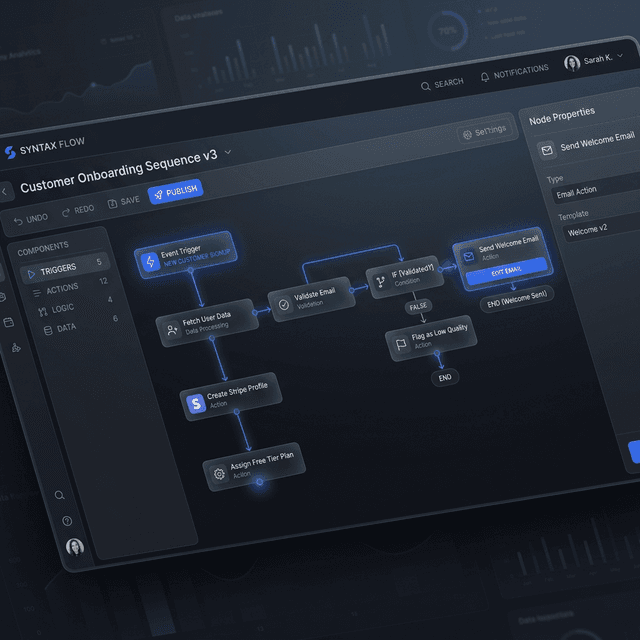Go back using the left chevron button
Image resolution: width=640 pixels, height=640 pixels.
(5, 192)
